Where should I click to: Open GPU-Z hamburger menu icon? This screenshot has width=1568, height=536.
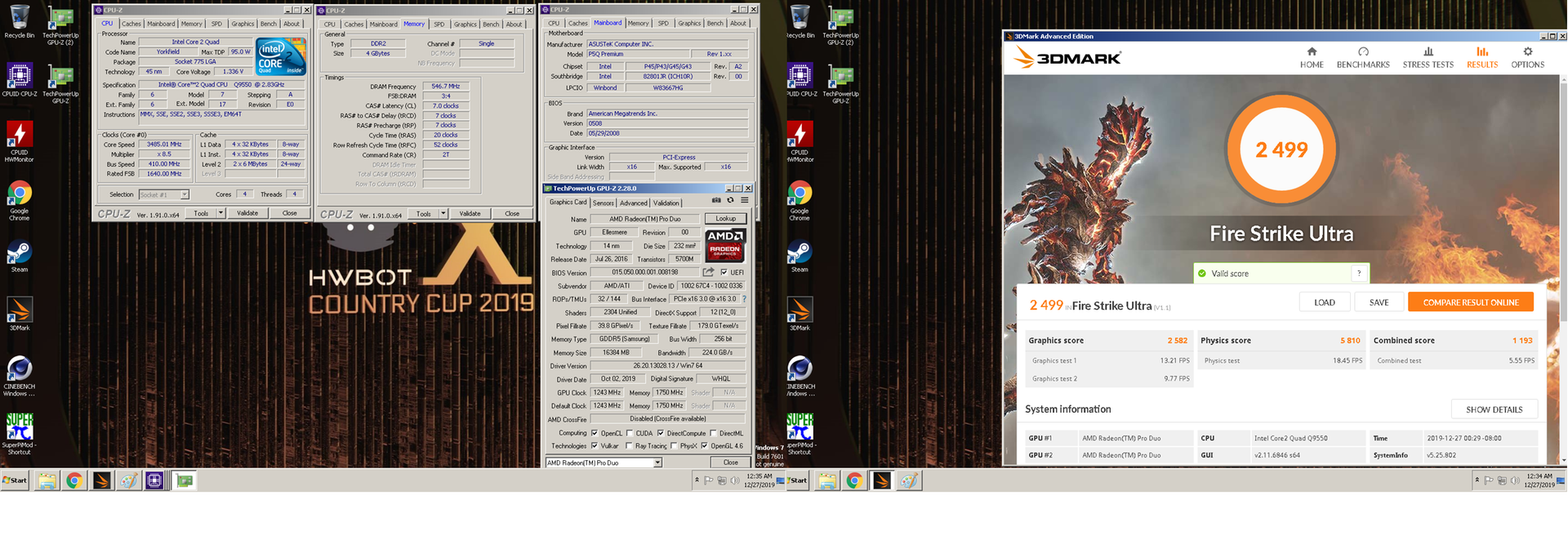pyautogui.click(x=744, y=200)
